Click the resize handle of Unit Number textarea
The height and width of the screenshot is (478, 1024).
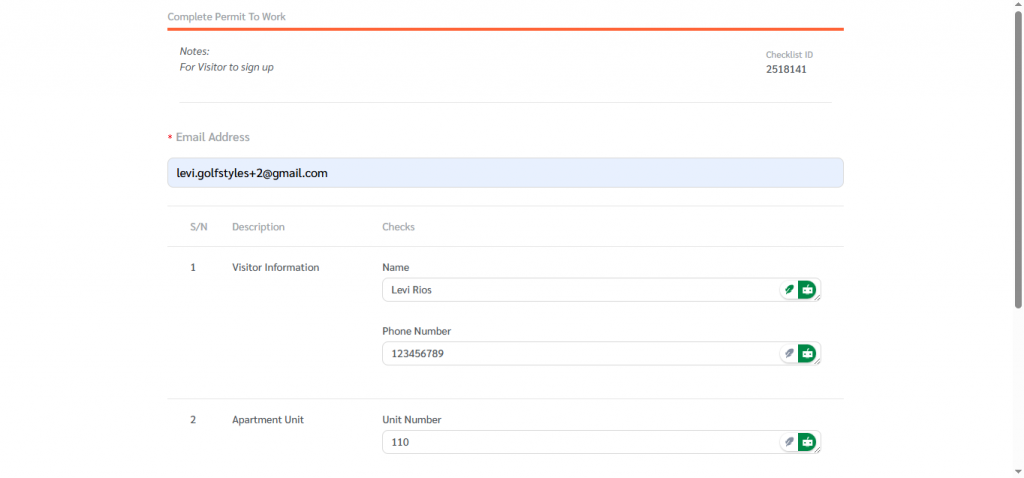tap(819, 451)
